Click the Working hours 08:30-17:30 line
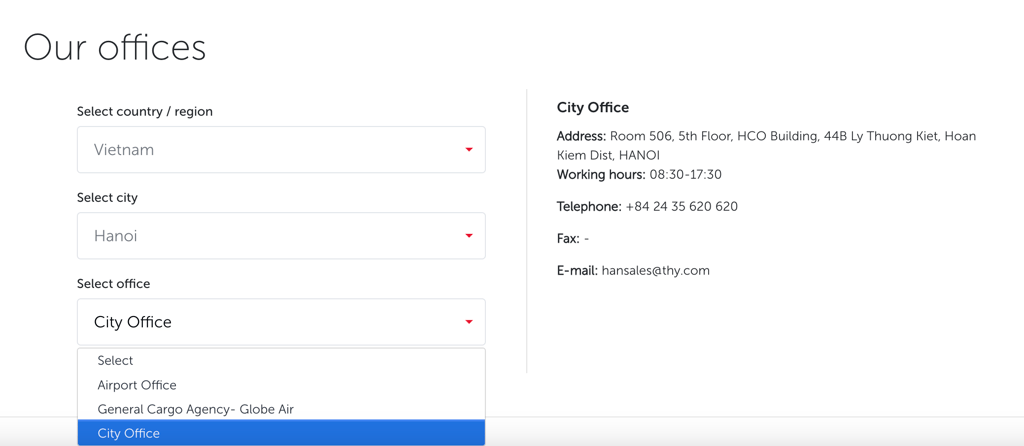This screenshot has height=446, width=1024. click(639, 174)
